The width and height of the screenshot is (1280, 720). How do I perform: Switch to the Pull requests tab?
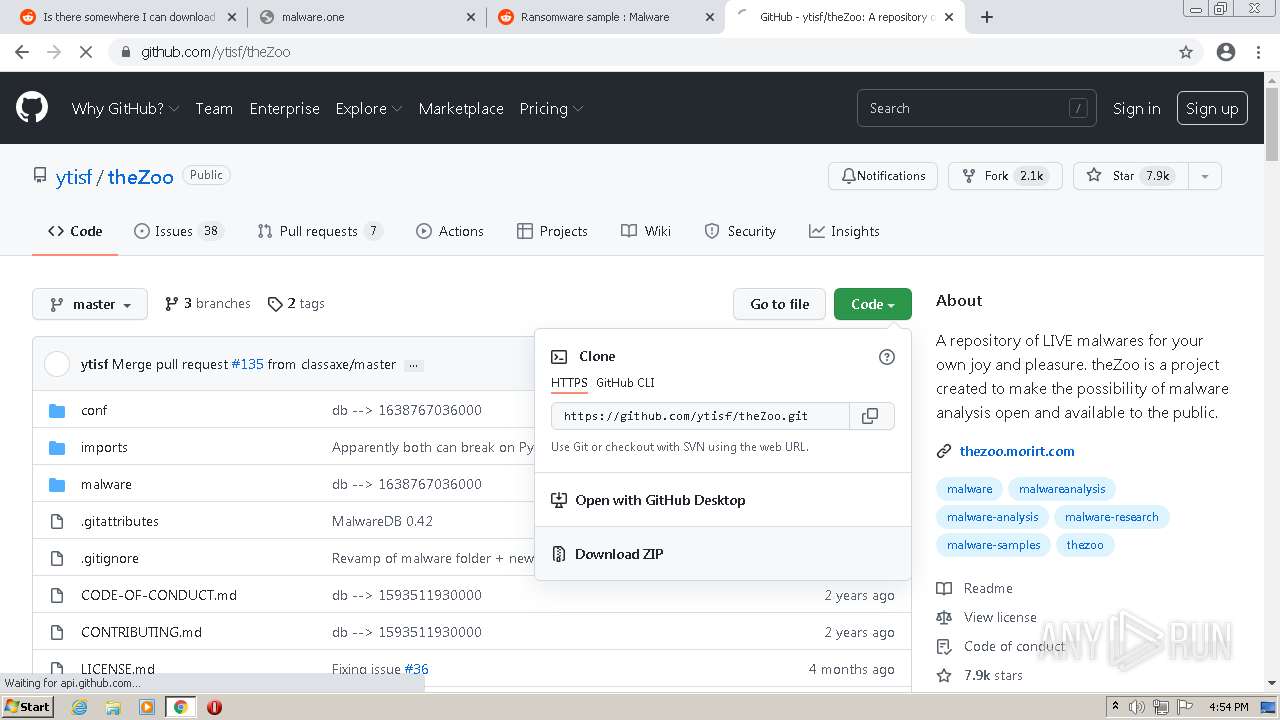(319, 231)
